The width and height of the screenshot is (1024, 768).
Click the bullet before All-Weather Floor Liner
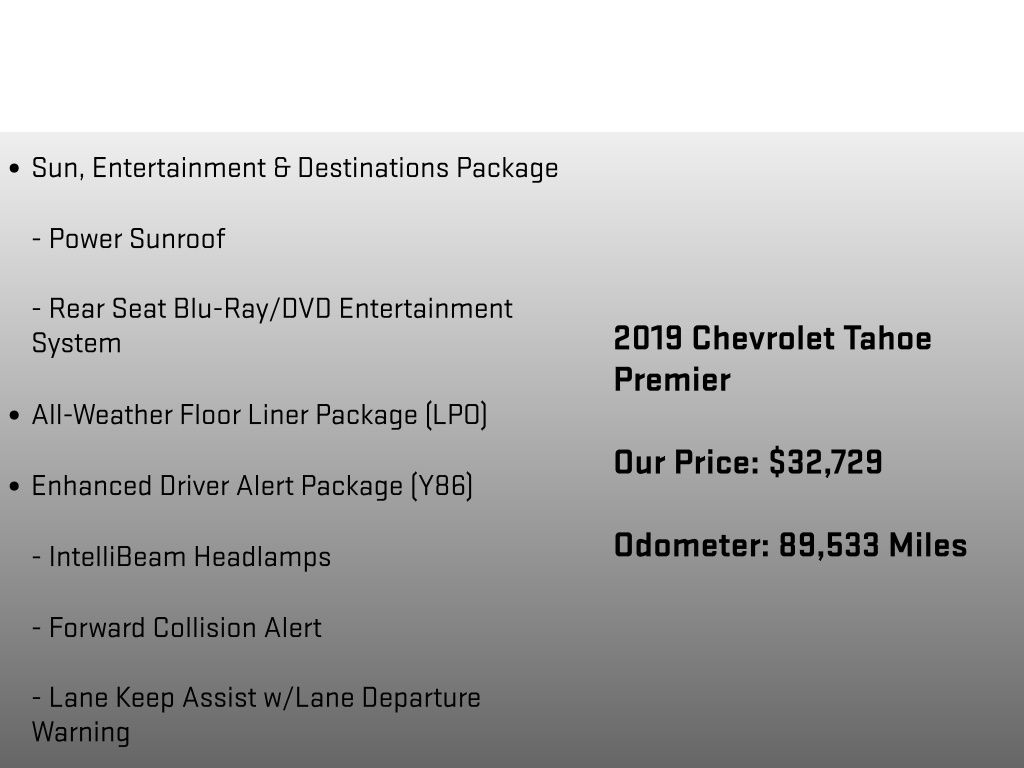pyautogui.click(x=14, y=416)
